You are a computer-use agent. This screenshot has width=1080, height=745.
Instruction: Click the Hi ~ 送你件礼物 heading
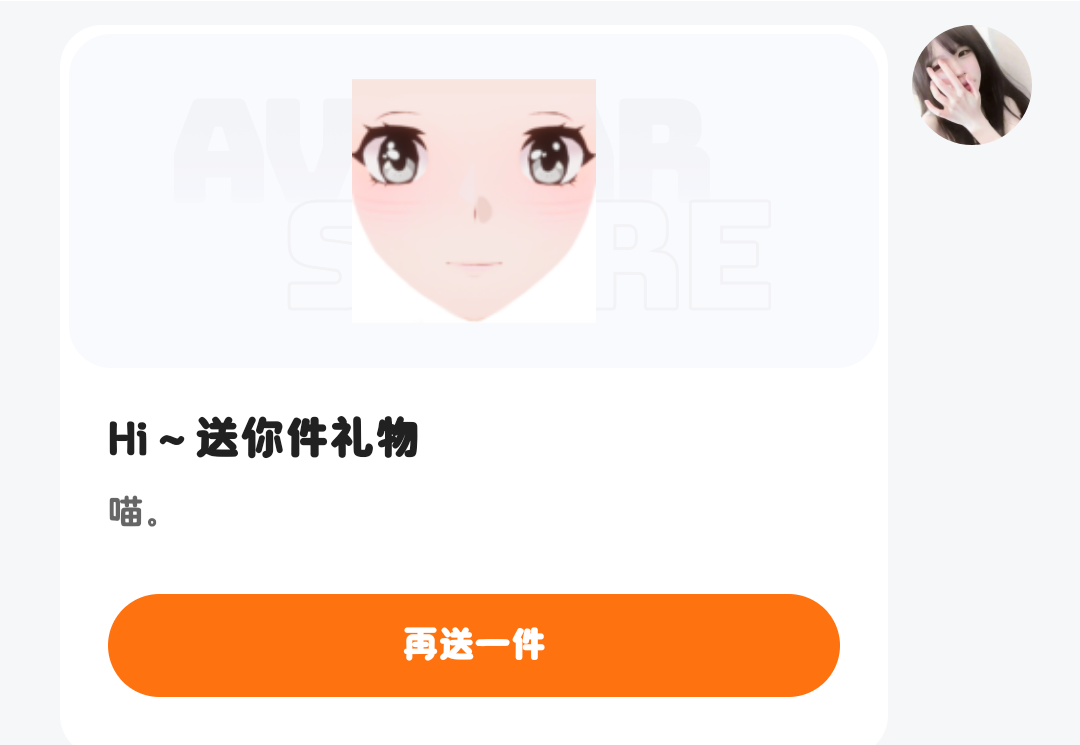pyautogui.click(x=263, y=438)
